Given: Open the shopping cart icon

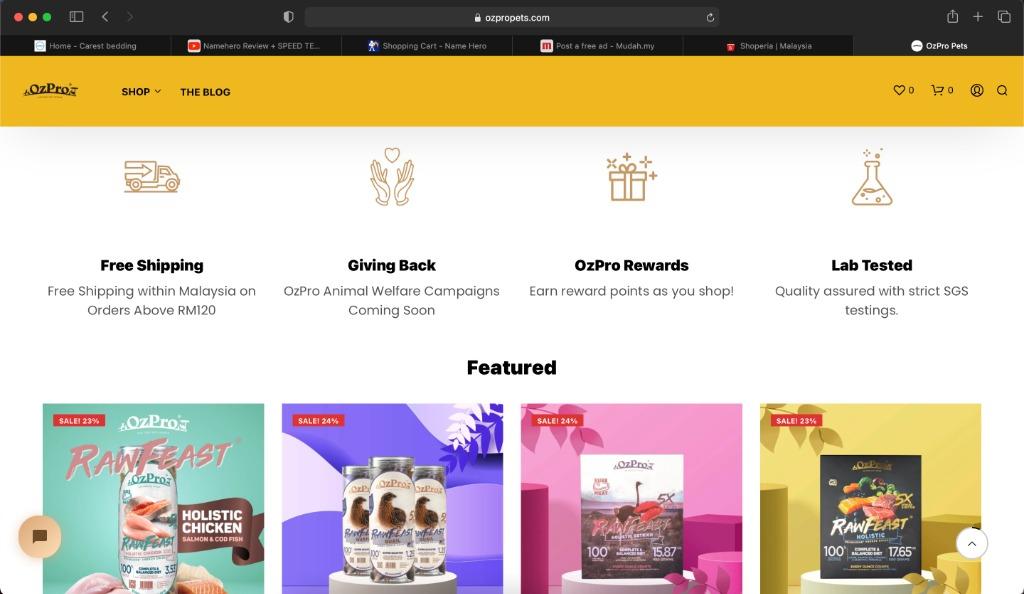Looking at the screenshot, I should pos(937,90).
